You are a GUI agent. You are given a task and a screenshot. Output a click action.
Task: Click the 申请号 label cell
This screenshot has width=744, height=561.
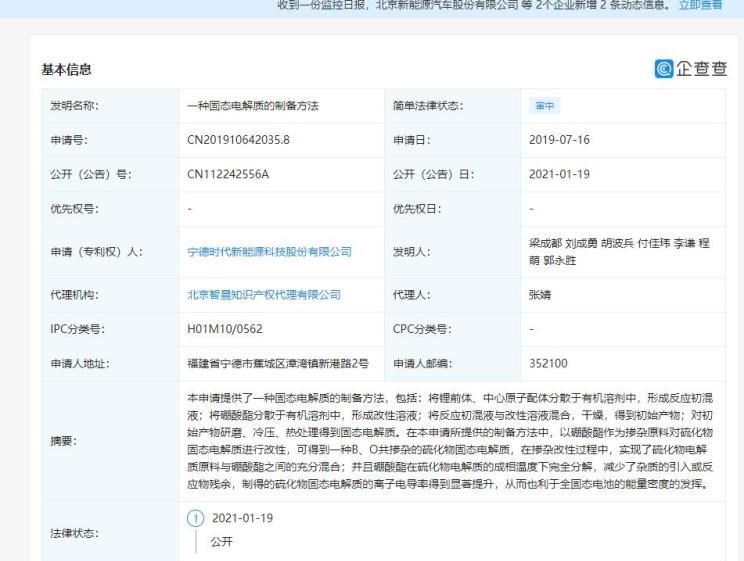tap(110, 140)
